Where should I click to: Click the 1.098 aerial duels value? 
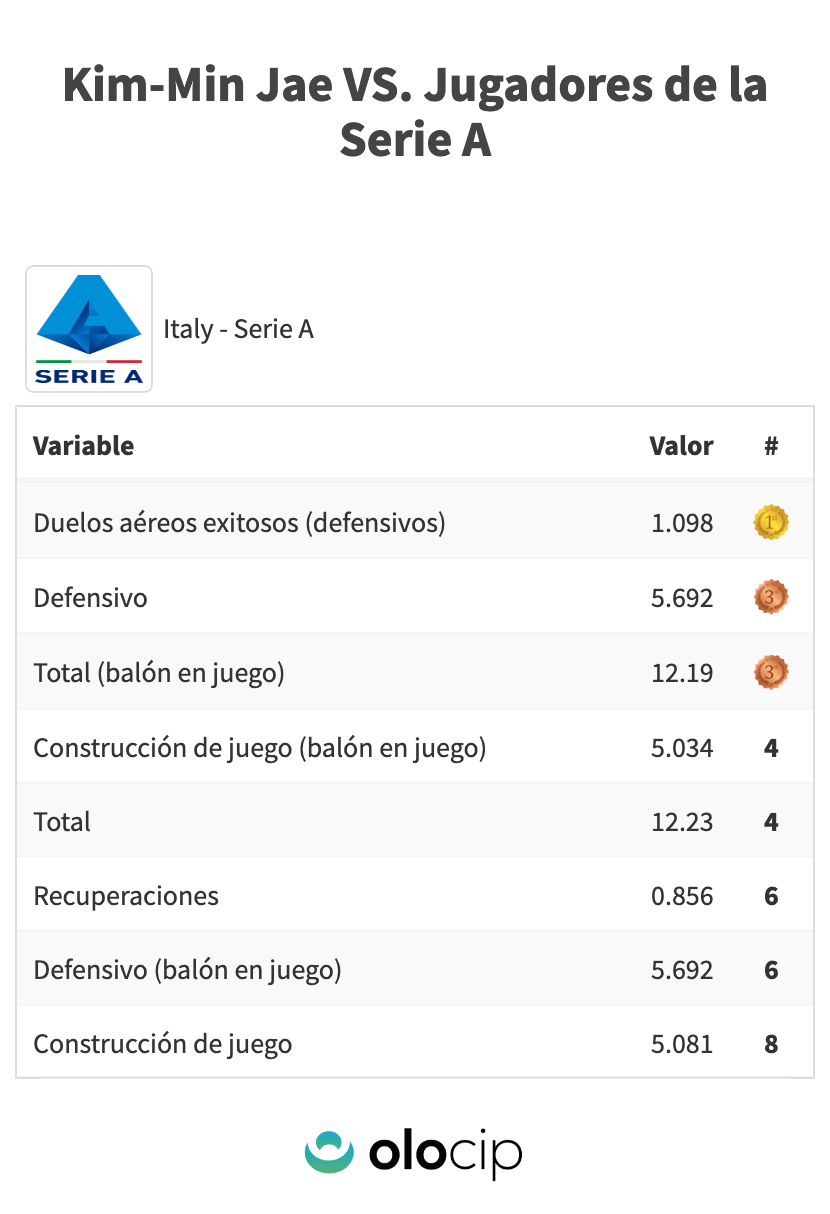[682, 523]
